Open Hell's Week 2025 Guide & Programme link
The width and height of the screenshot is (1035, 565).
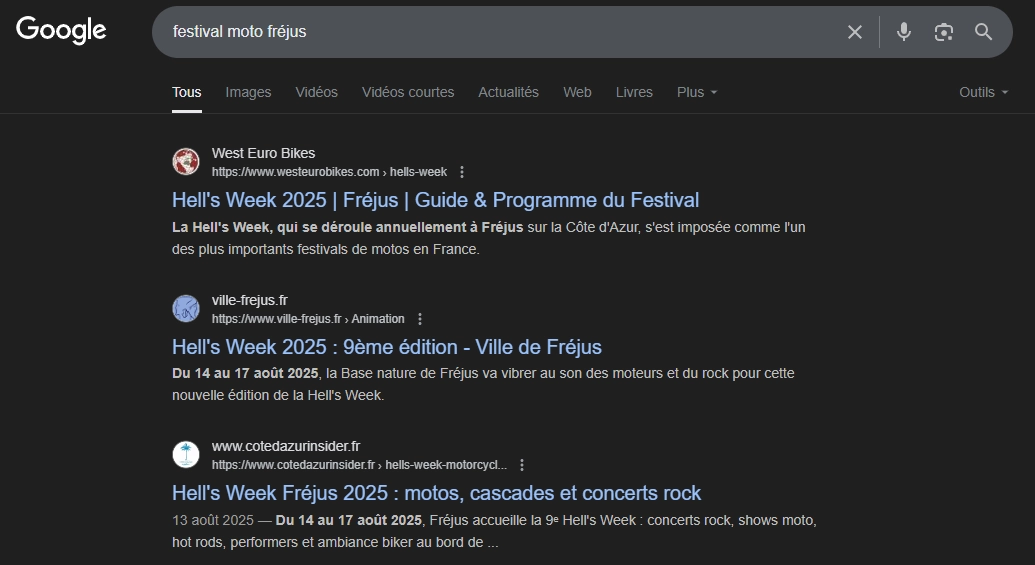436,200
